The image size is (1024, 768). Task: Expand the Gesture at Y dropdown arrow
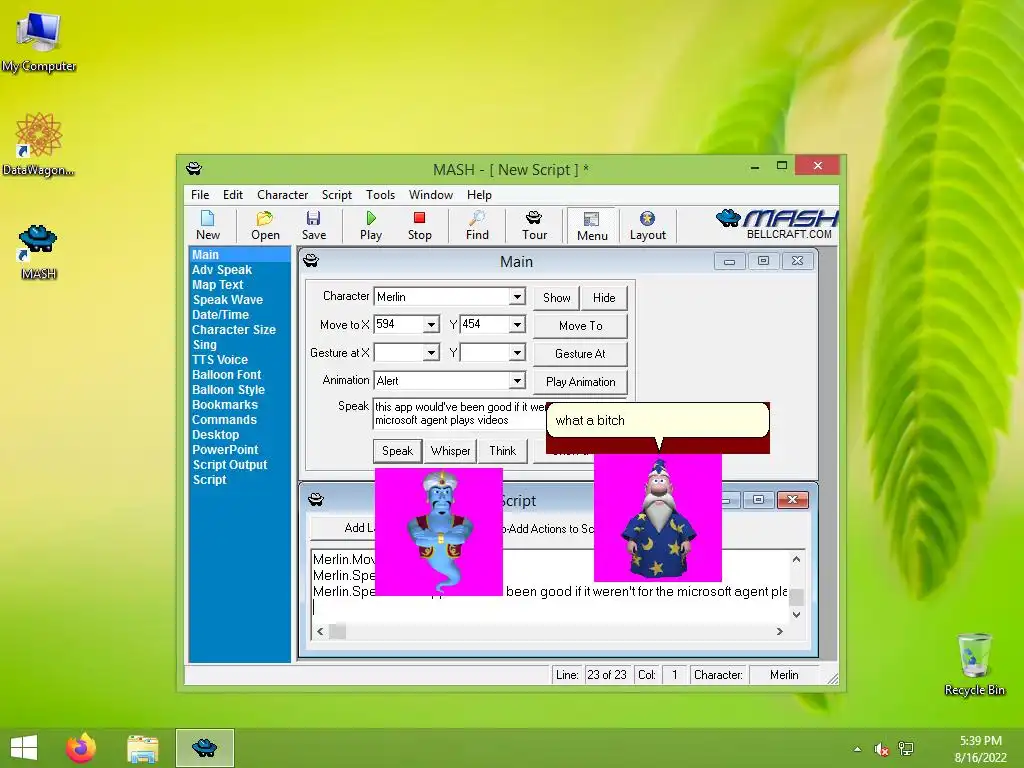(x=517, y=353)
